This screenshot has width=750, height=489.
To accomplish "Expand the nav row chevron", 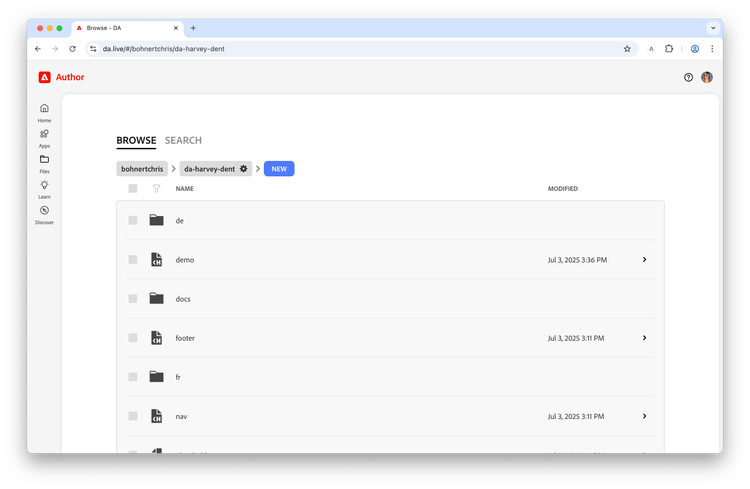I will click(x=644, y=416).
